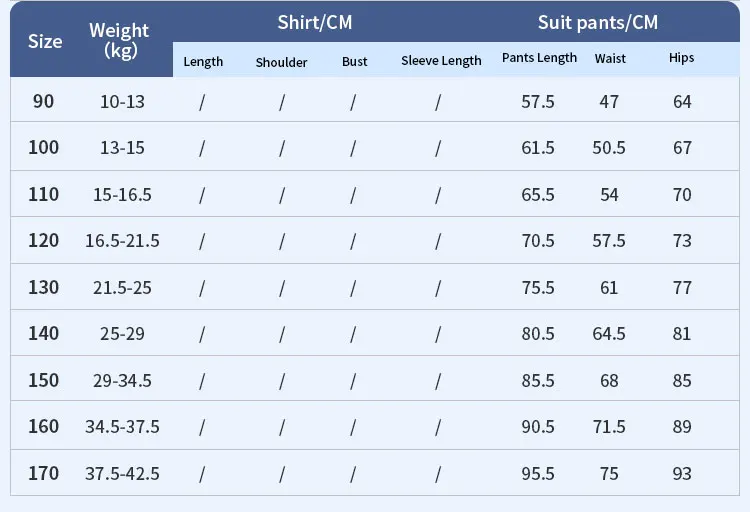Select size 170 row label
This screenshot has height=512, width=750.
point(44,473)
